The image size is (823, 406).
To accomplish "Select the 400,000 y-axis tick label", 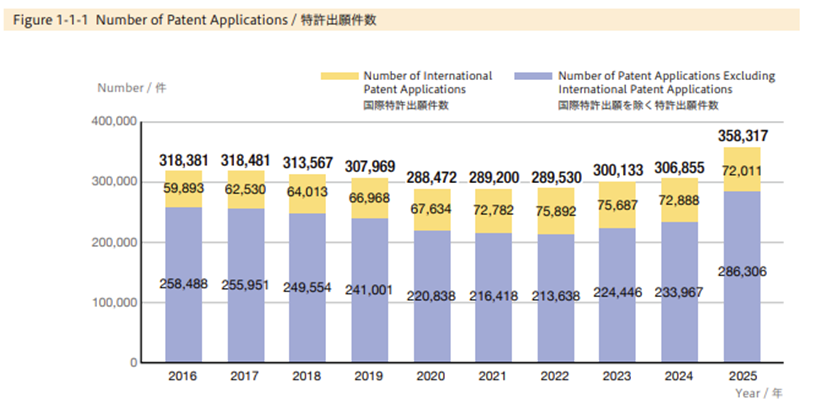I will [114, 122].
